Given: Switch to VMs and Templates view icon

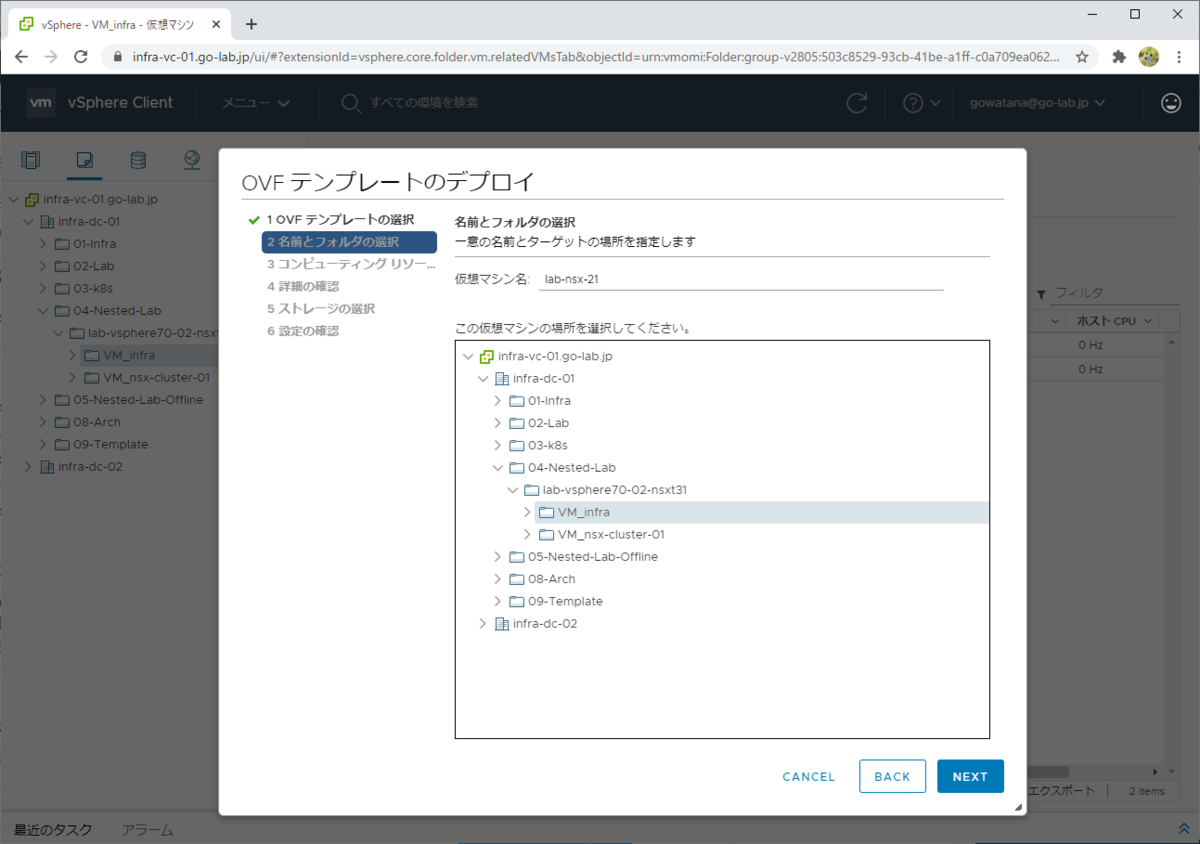Looking at the screenshot, I should coord(85,160).
